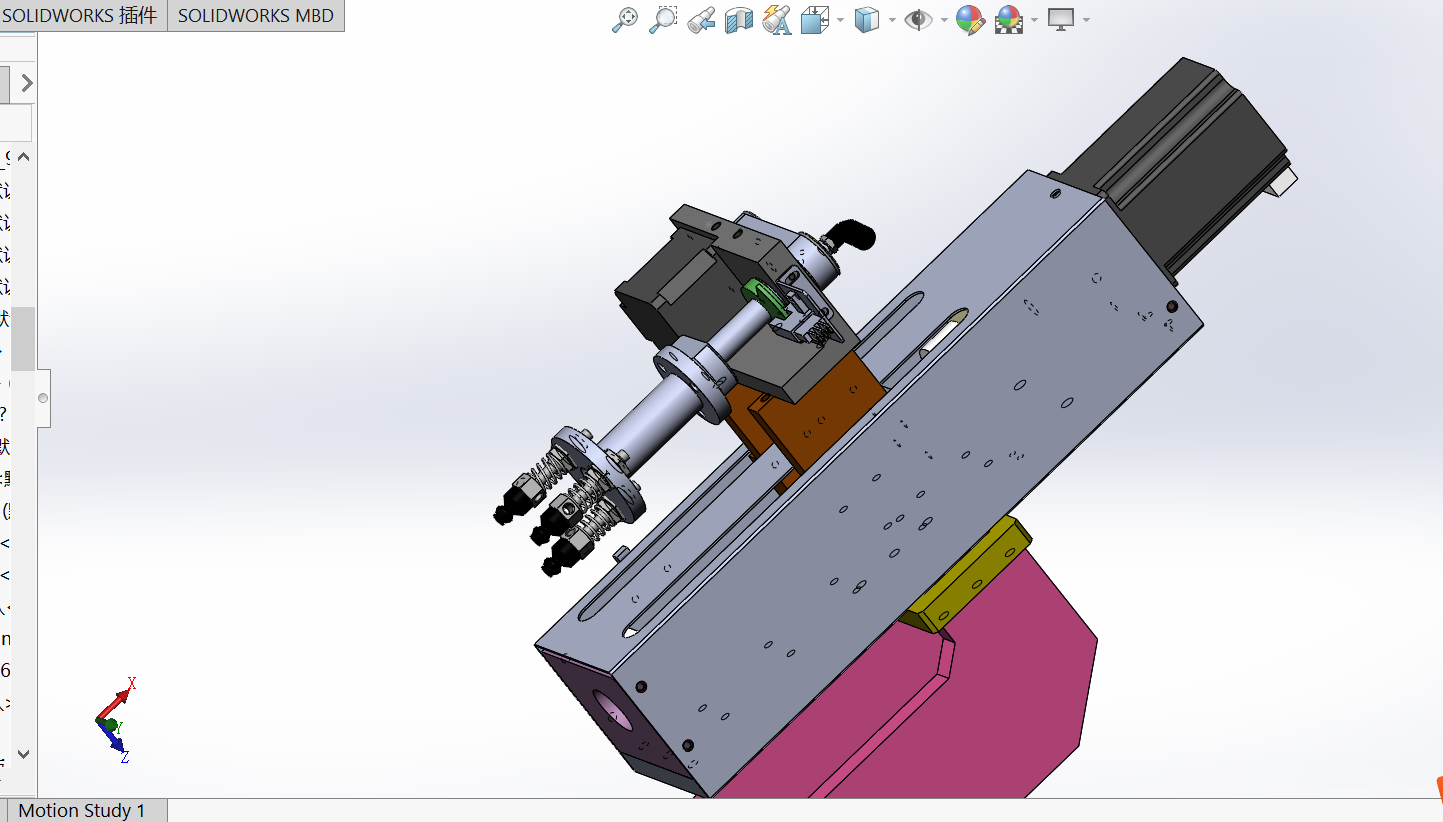Viewport: 1443px width, 822px height.
Task: Click the Apply Scene icon
Action: click(x=1008, y=20)
